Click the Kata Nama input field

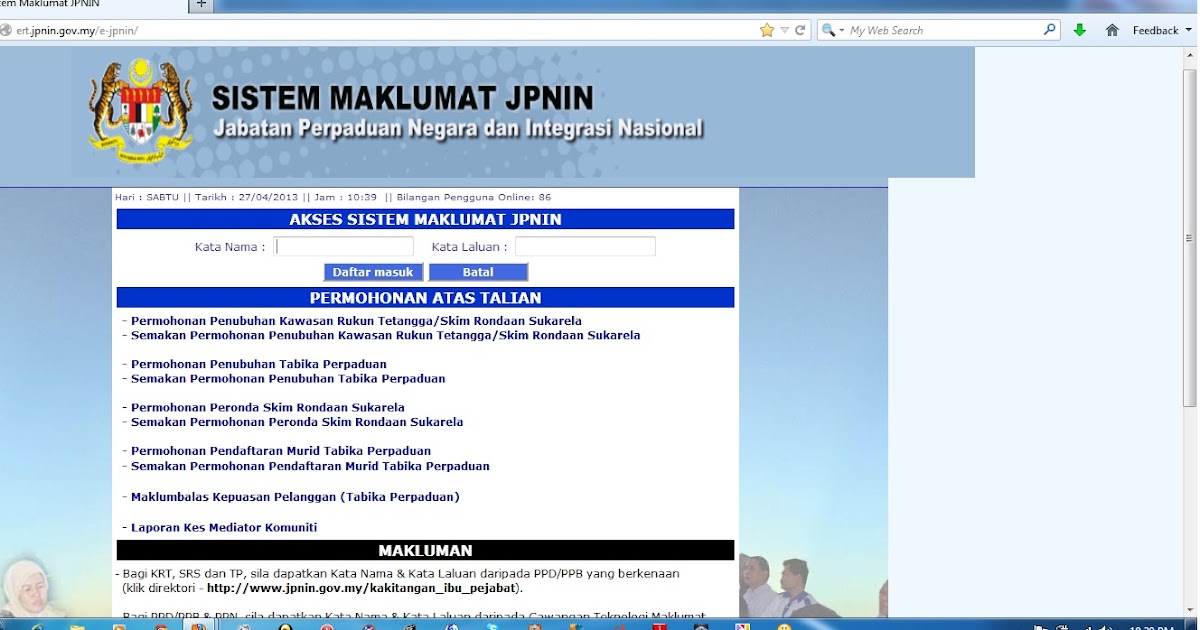coord(344,246)
